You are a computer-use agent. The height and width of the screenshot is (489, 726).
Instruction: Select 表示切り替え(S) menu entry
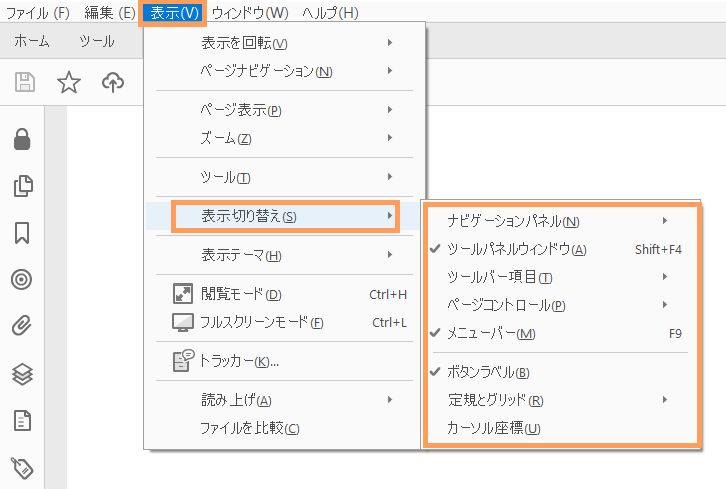click(x=284, y=216)
